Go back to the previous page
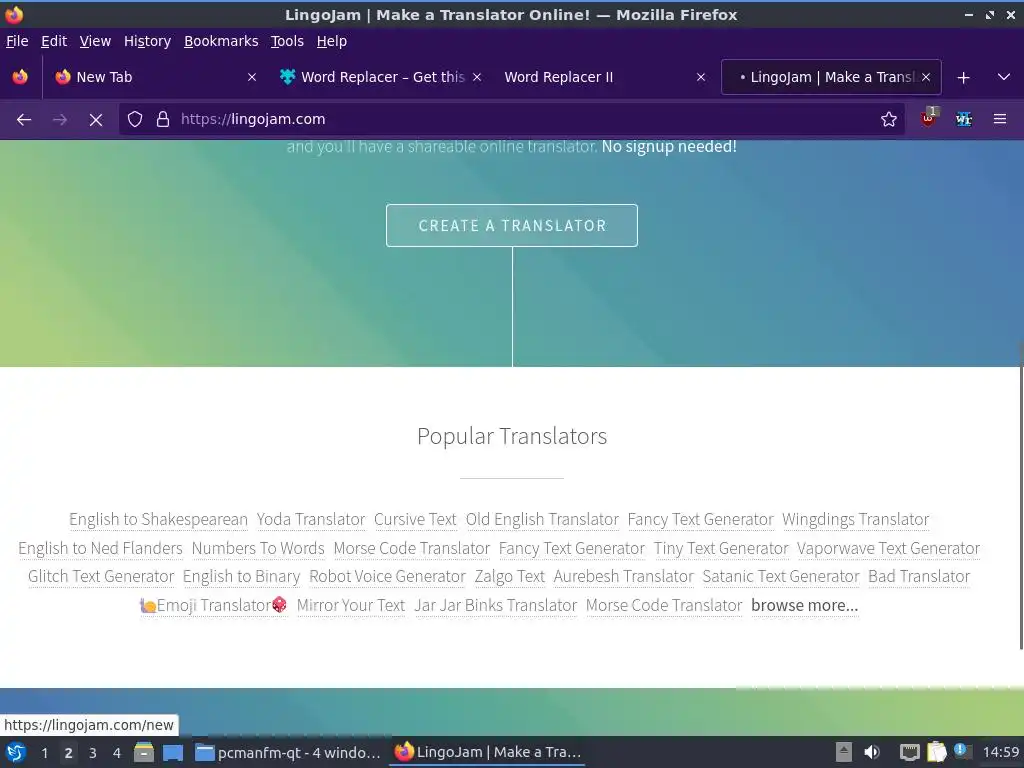1024x768 pixels. pos(24,120)
